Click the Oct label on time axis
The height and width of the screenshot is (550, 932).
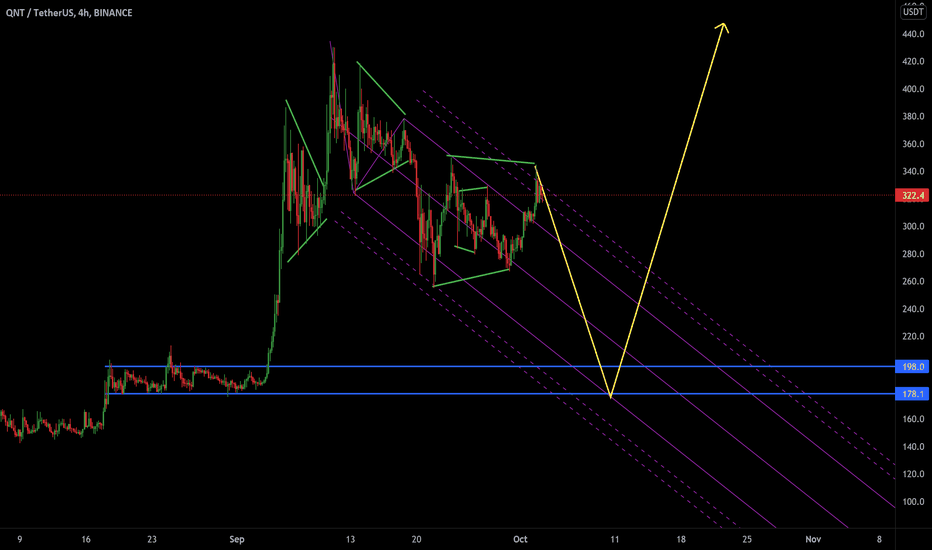520,539
